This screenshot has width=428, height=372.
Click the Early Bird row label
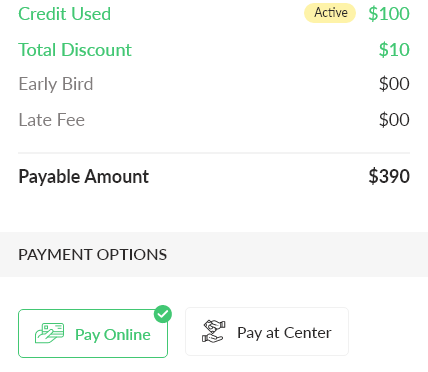(56, 84)
